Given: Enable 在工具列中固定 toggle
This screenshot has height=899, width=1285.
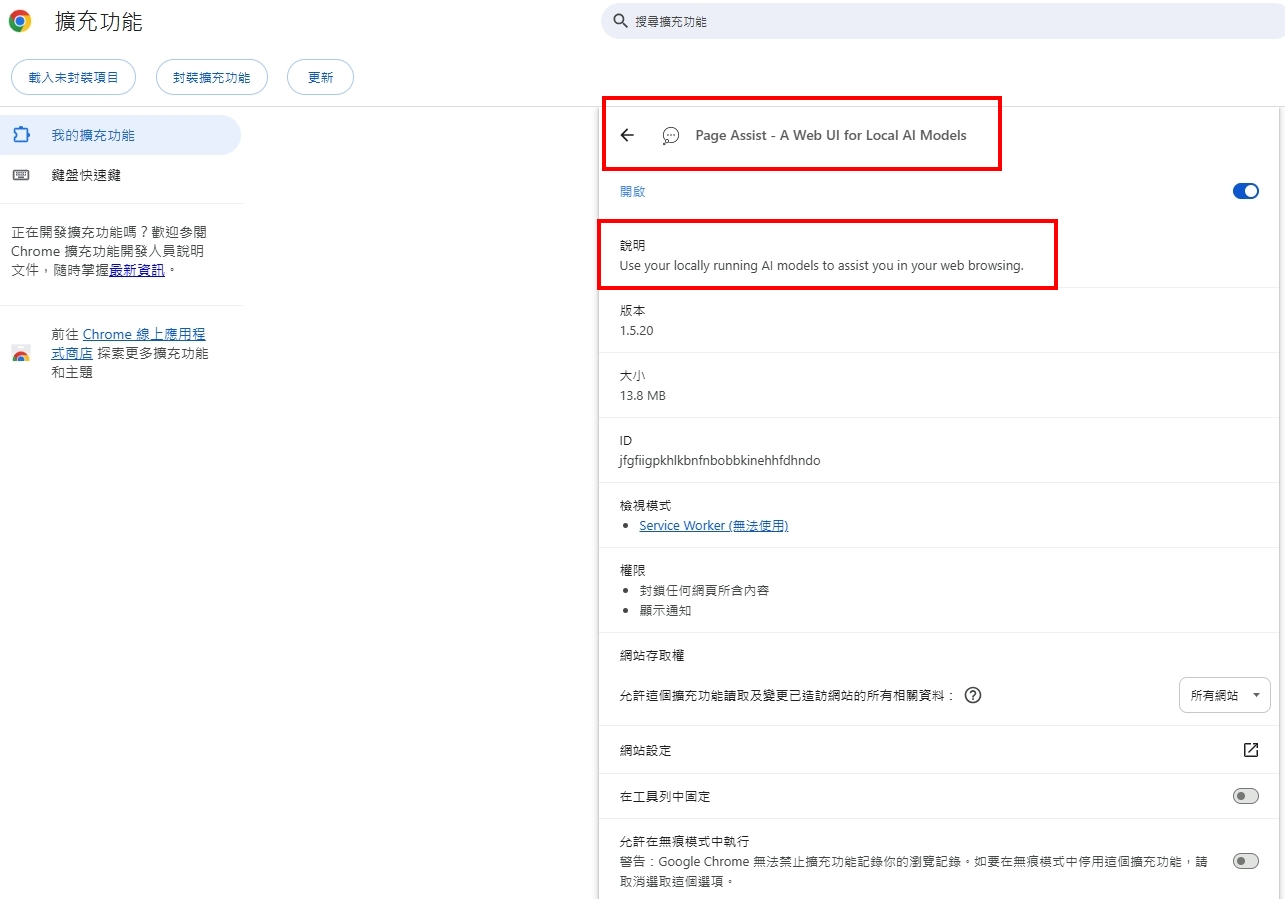Looking at the screenshot, I should pos(1245,796).
